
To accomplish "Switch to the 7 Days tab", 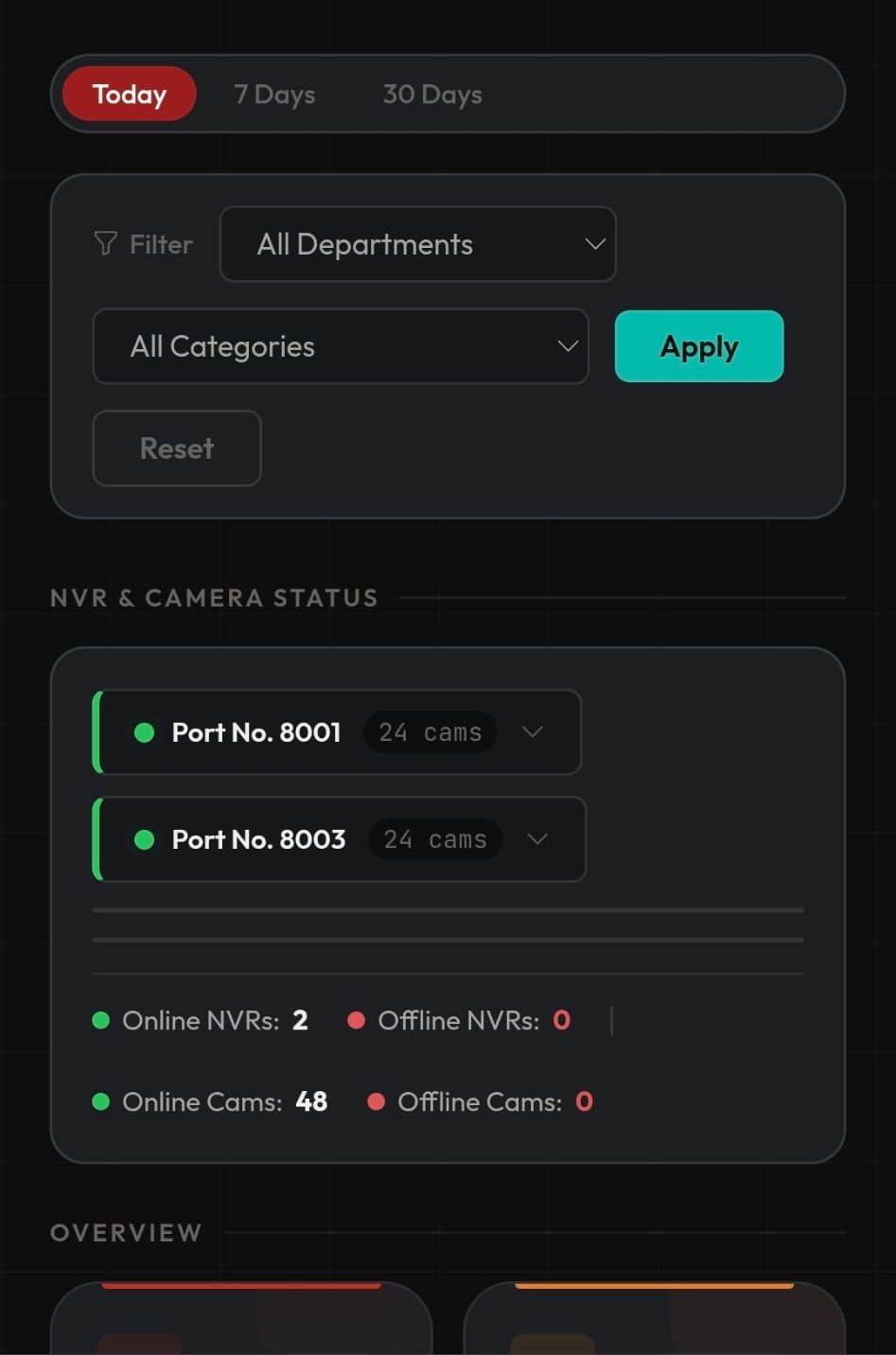I will (x=274, y=95).
